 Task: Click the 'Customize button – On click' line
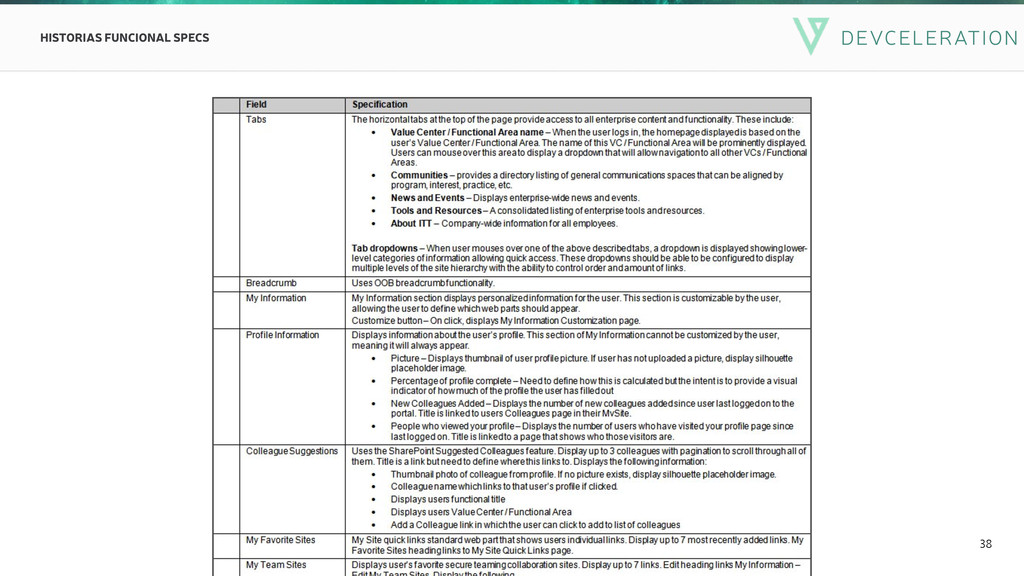[x=496, y=321]
